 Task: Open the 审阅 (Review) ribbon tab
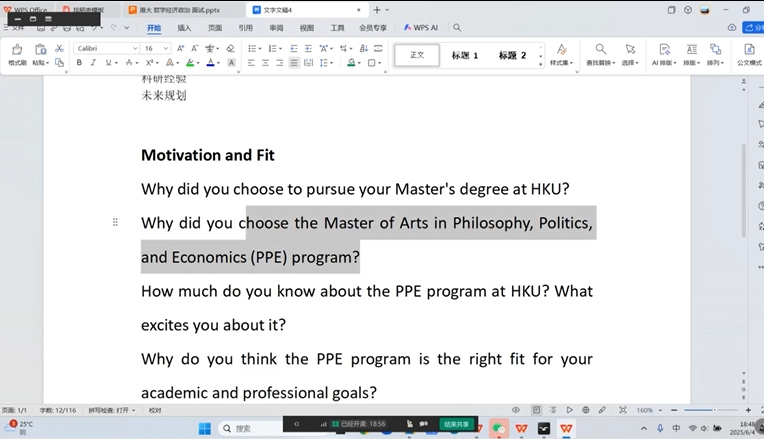pos(276,29)
